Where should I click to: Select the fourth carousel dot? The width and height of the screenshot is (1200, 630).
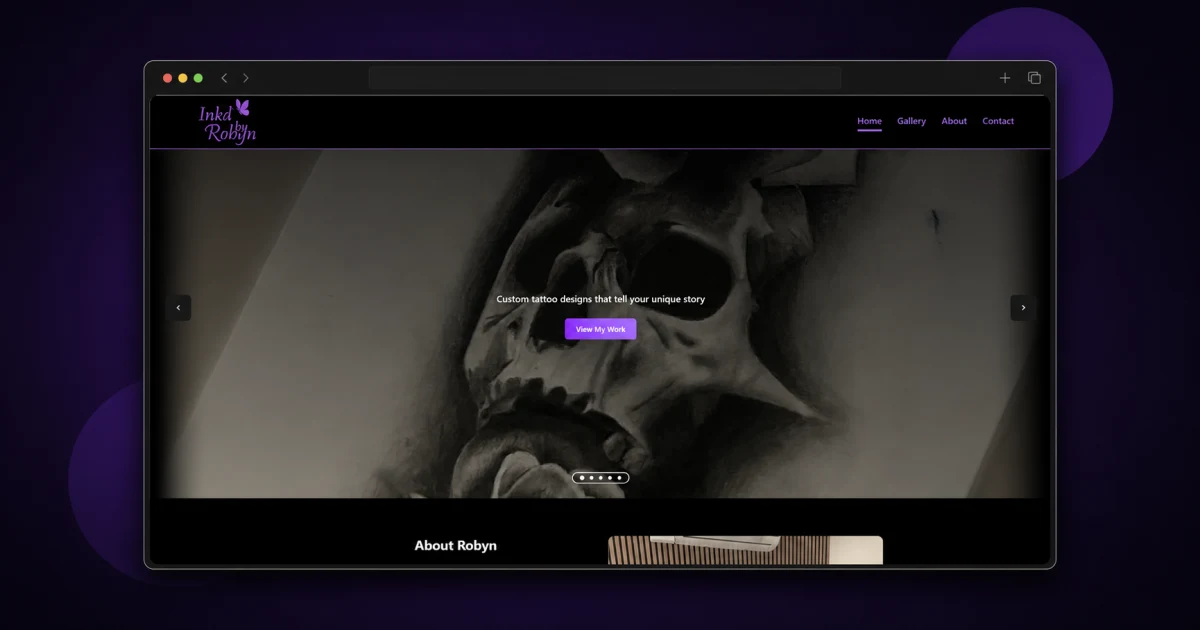point(610,478)
